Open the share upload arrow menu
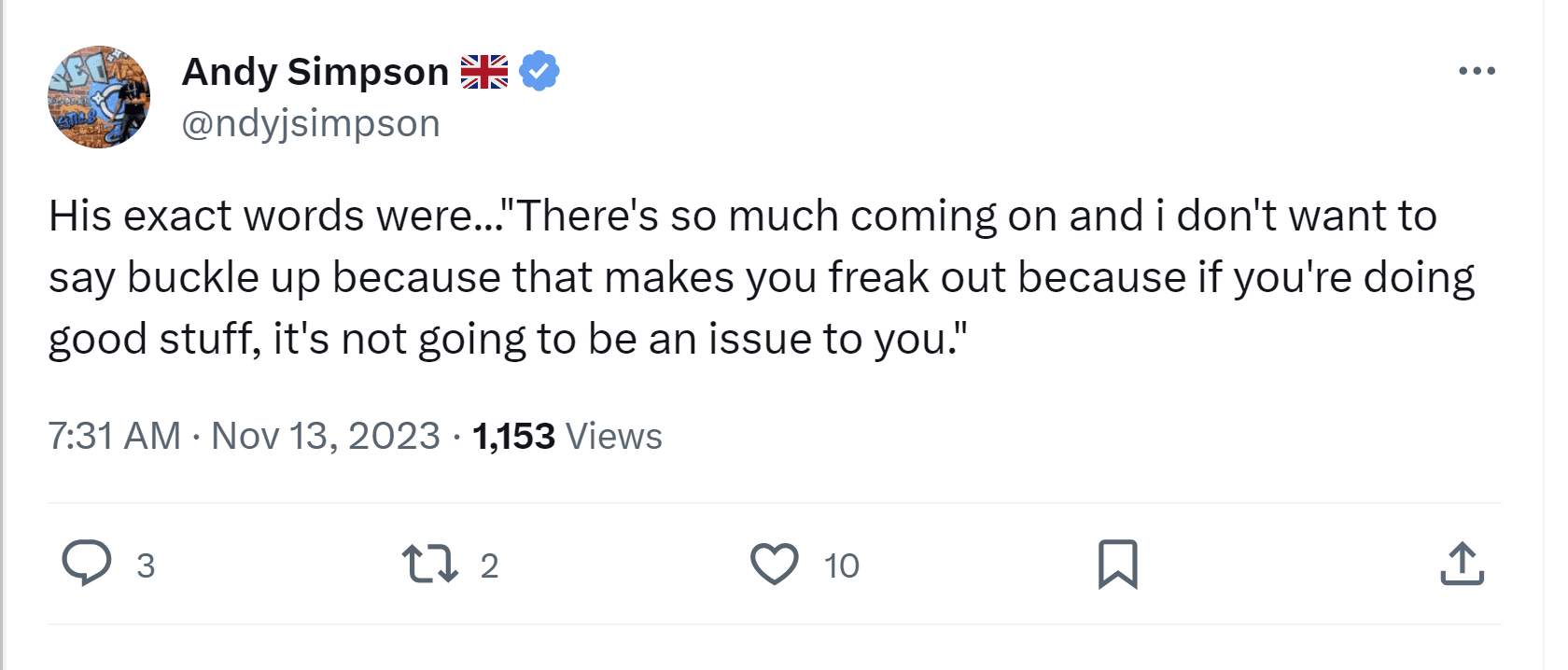Viewport: 1568px width, 670px height. [x=1462, y=564]
